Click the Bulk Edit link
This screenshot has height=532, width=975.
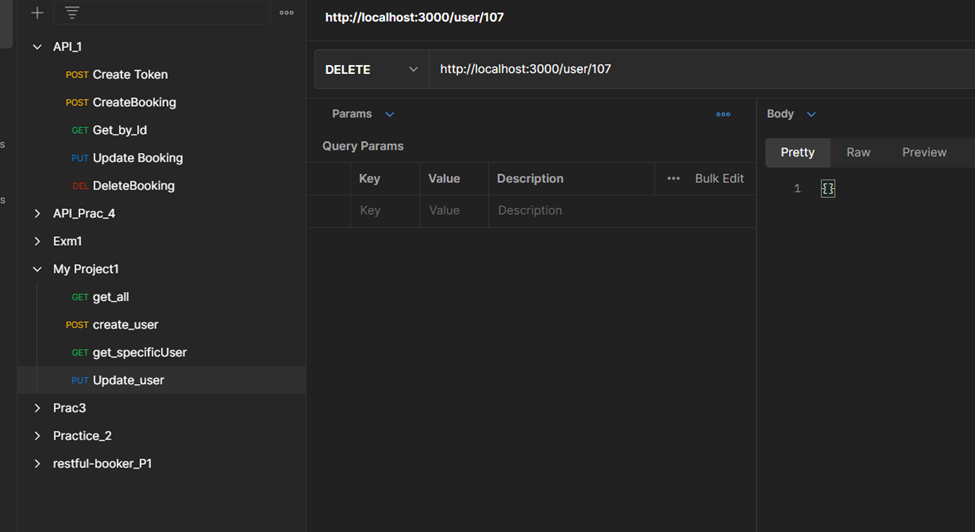[x=719, y=178]
